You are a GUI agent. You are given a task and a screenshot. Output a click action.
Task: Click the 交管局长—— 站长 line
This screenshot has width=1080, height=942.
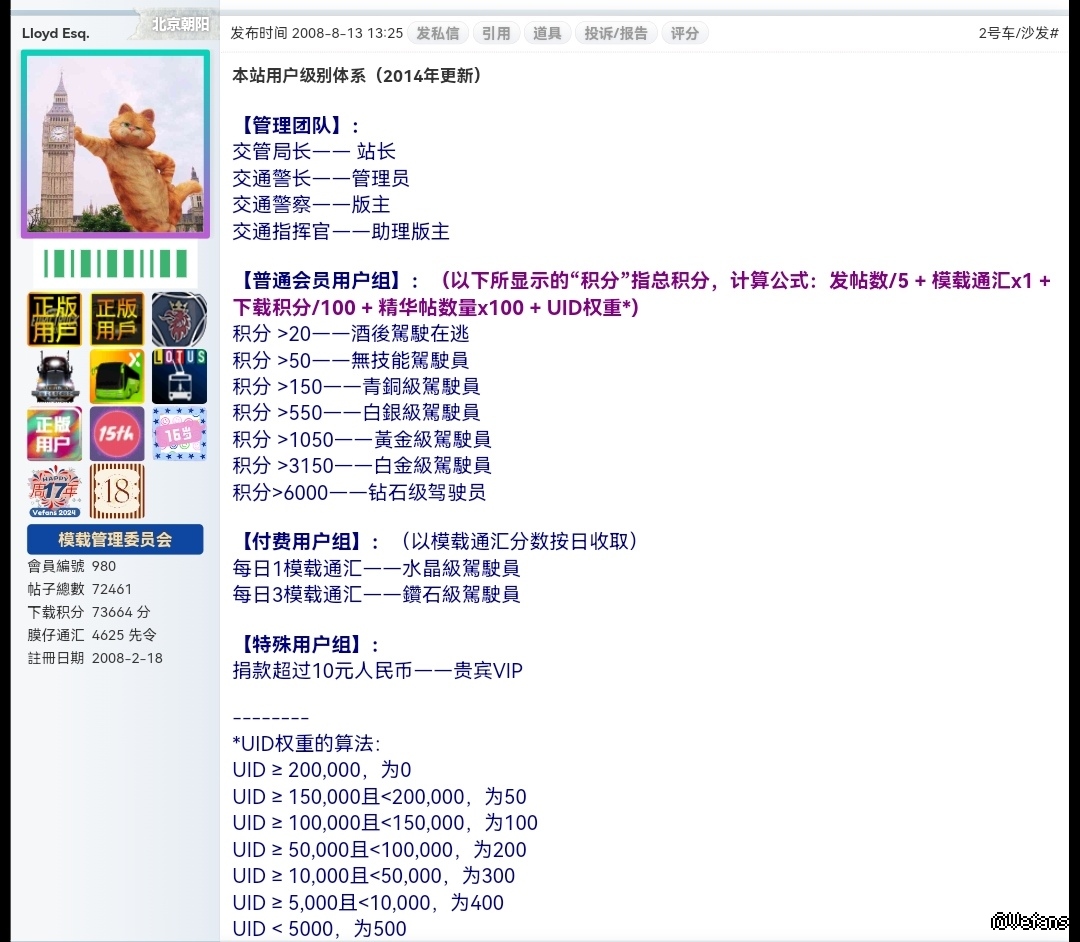314,151
